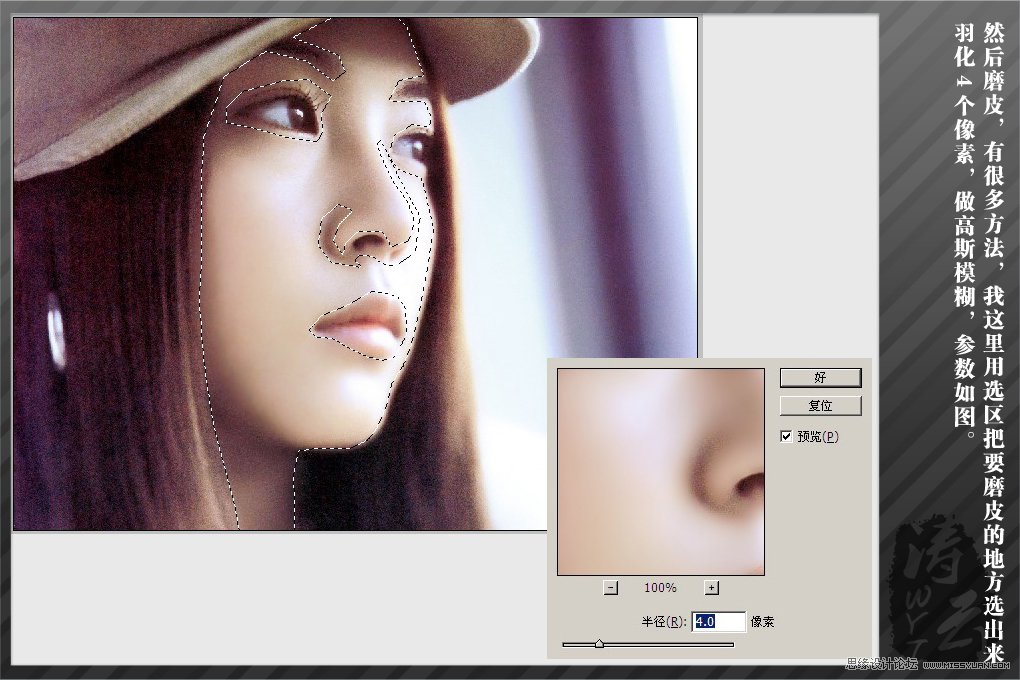Click the radius slider triangle handle
1020x680 pixels.
click(x=599, y=644)
